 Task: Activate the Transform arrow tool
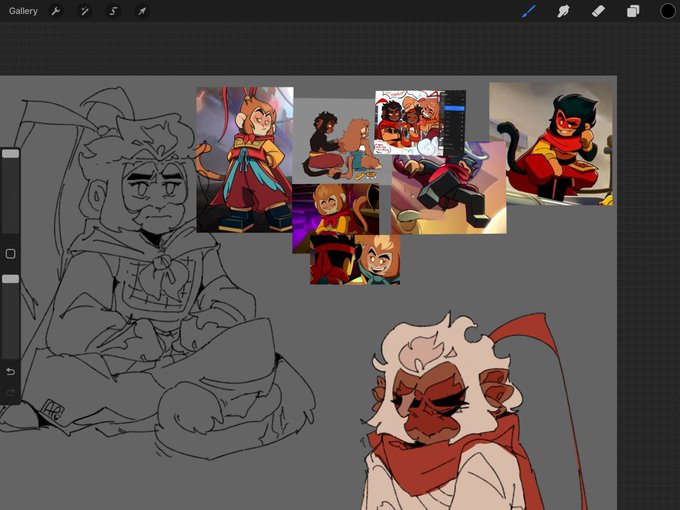[142, 11]
